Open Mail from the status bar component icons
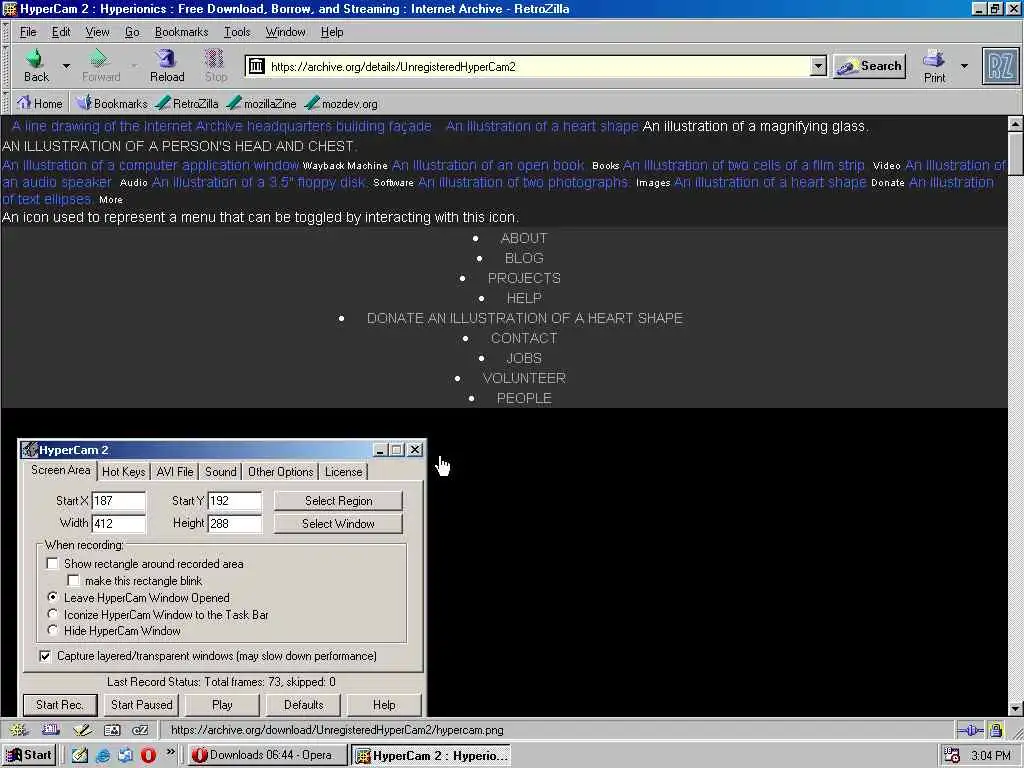 tap(51, 729)
